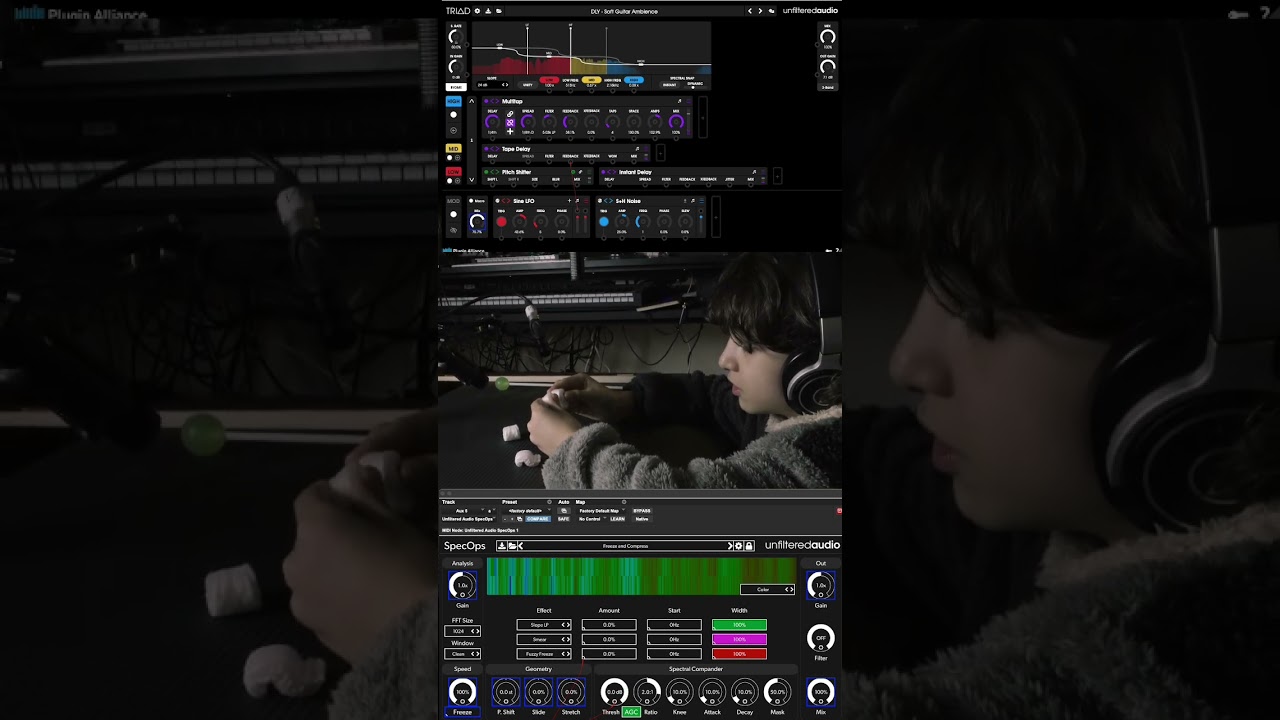Screen dimensions: 1280x720
Task: Click the Smear Start 0Hz field
Action: click(x=674, y=639)
